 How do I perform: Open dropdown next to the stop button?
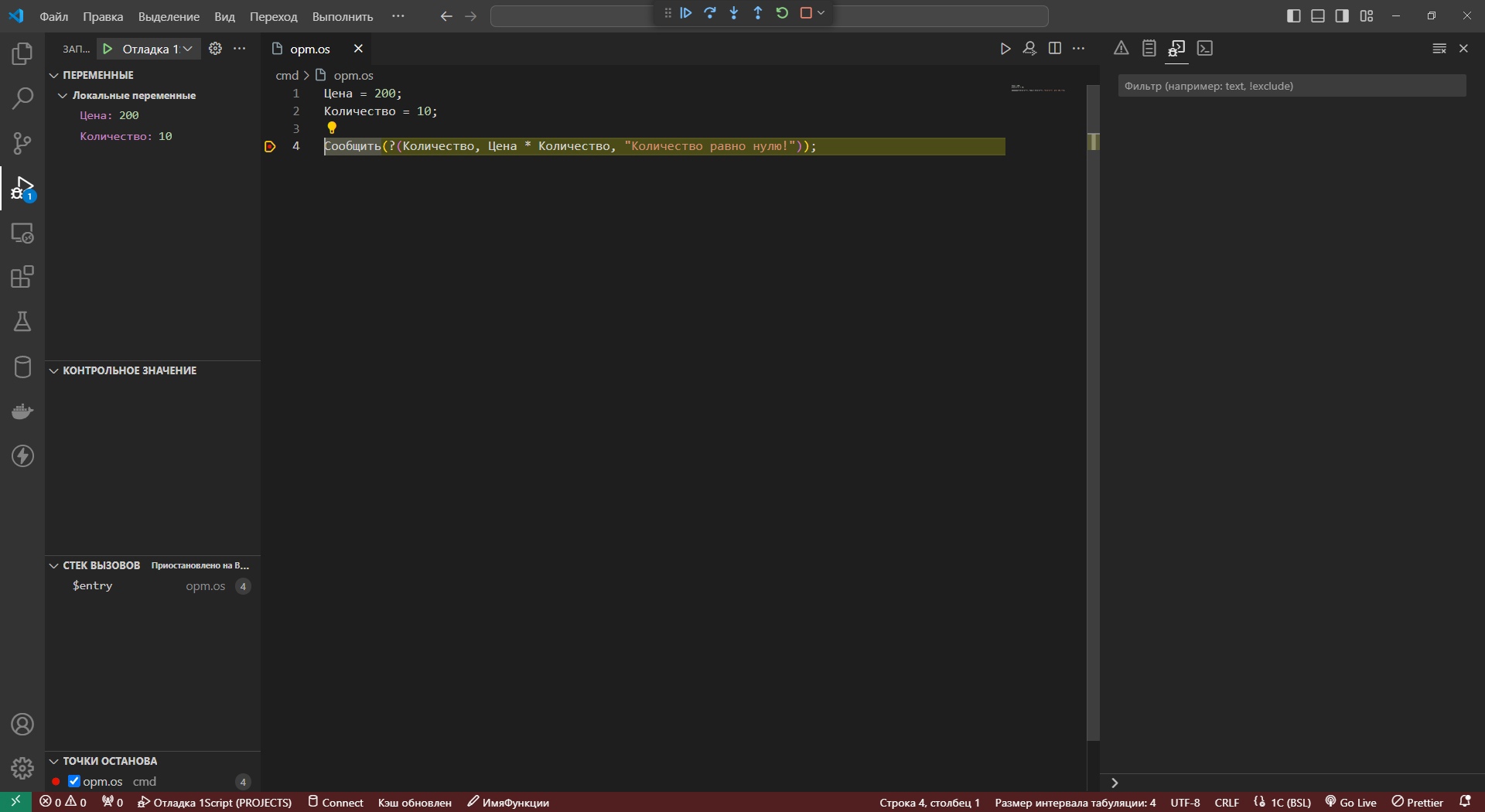pyautogui.click(x=821, y=13)
